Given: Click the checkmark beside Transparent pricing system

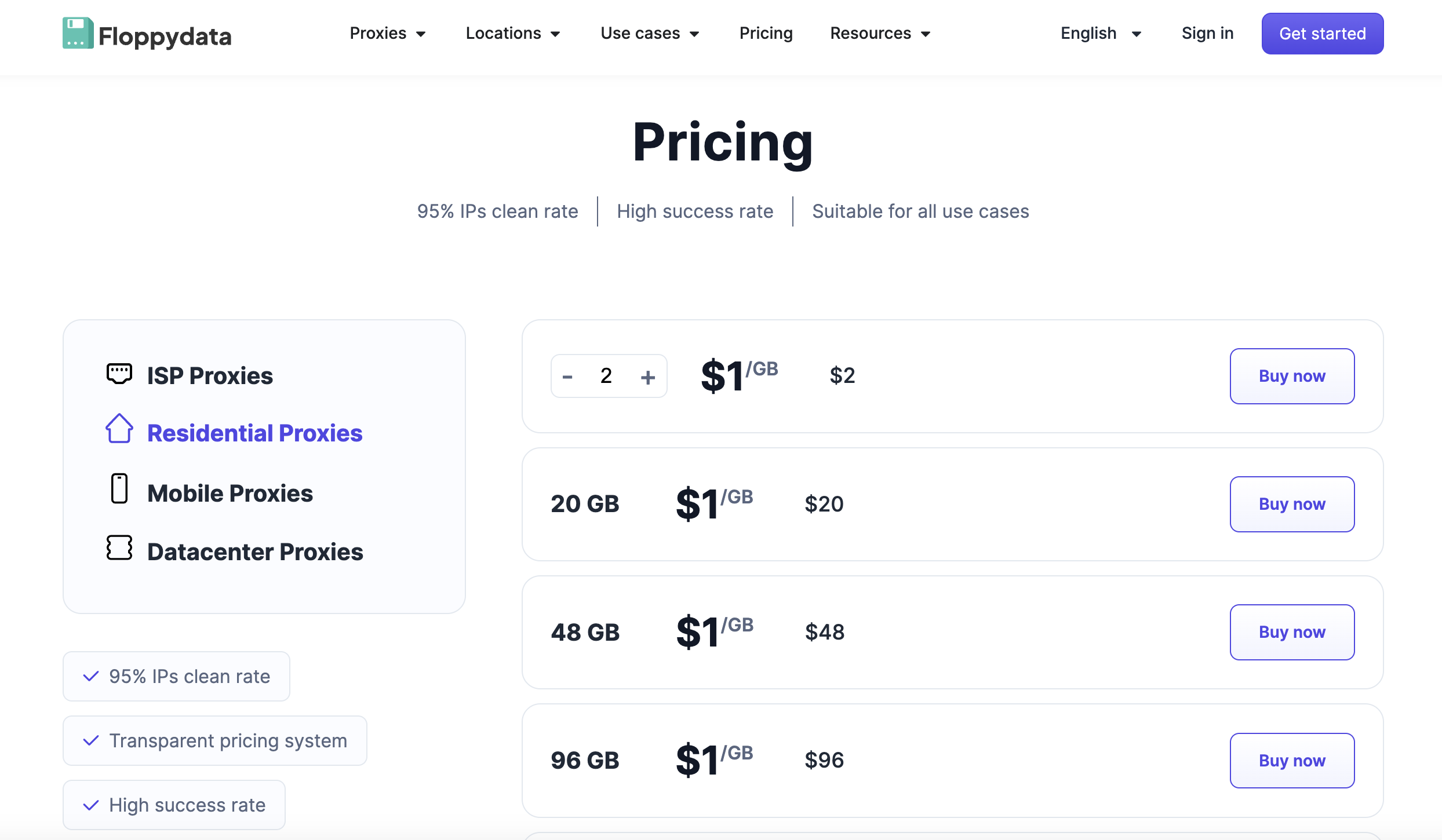Looking at the screenshot, I should [90, 740].
